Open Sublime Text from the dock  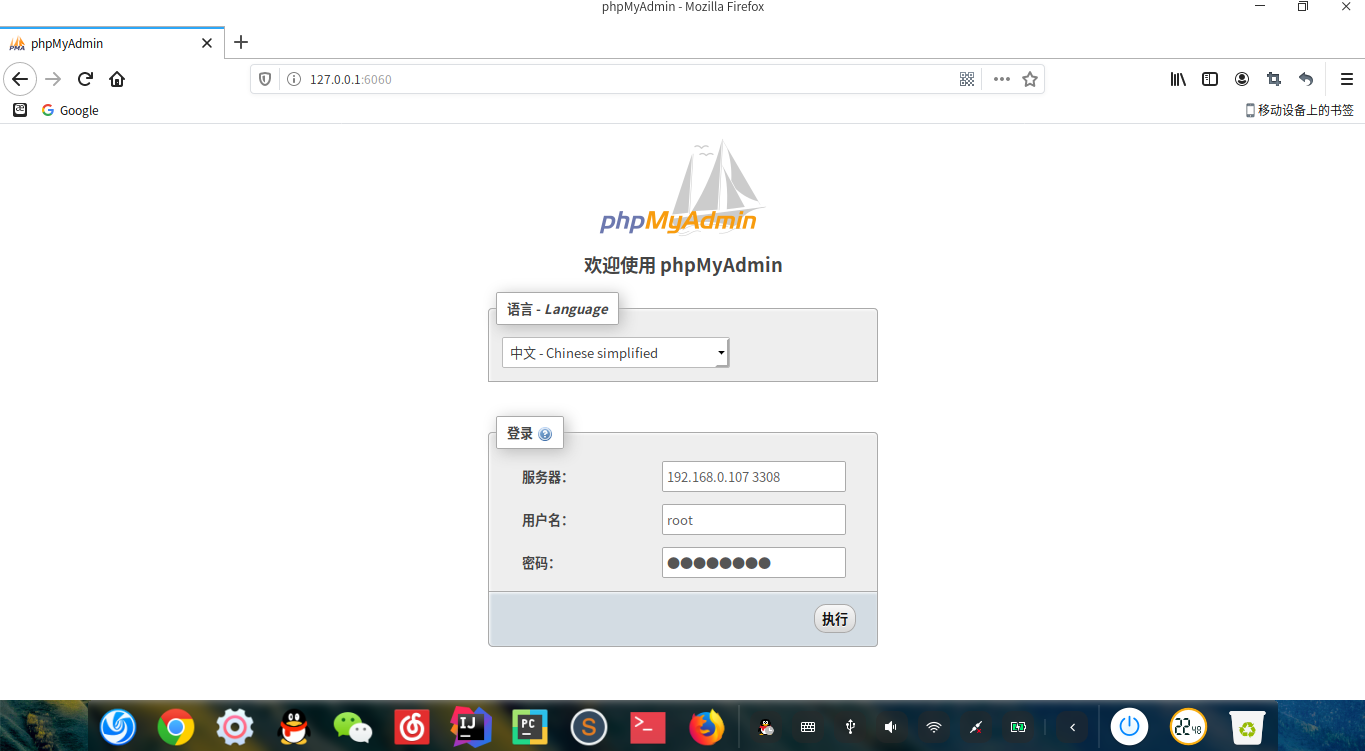point(589,727)
